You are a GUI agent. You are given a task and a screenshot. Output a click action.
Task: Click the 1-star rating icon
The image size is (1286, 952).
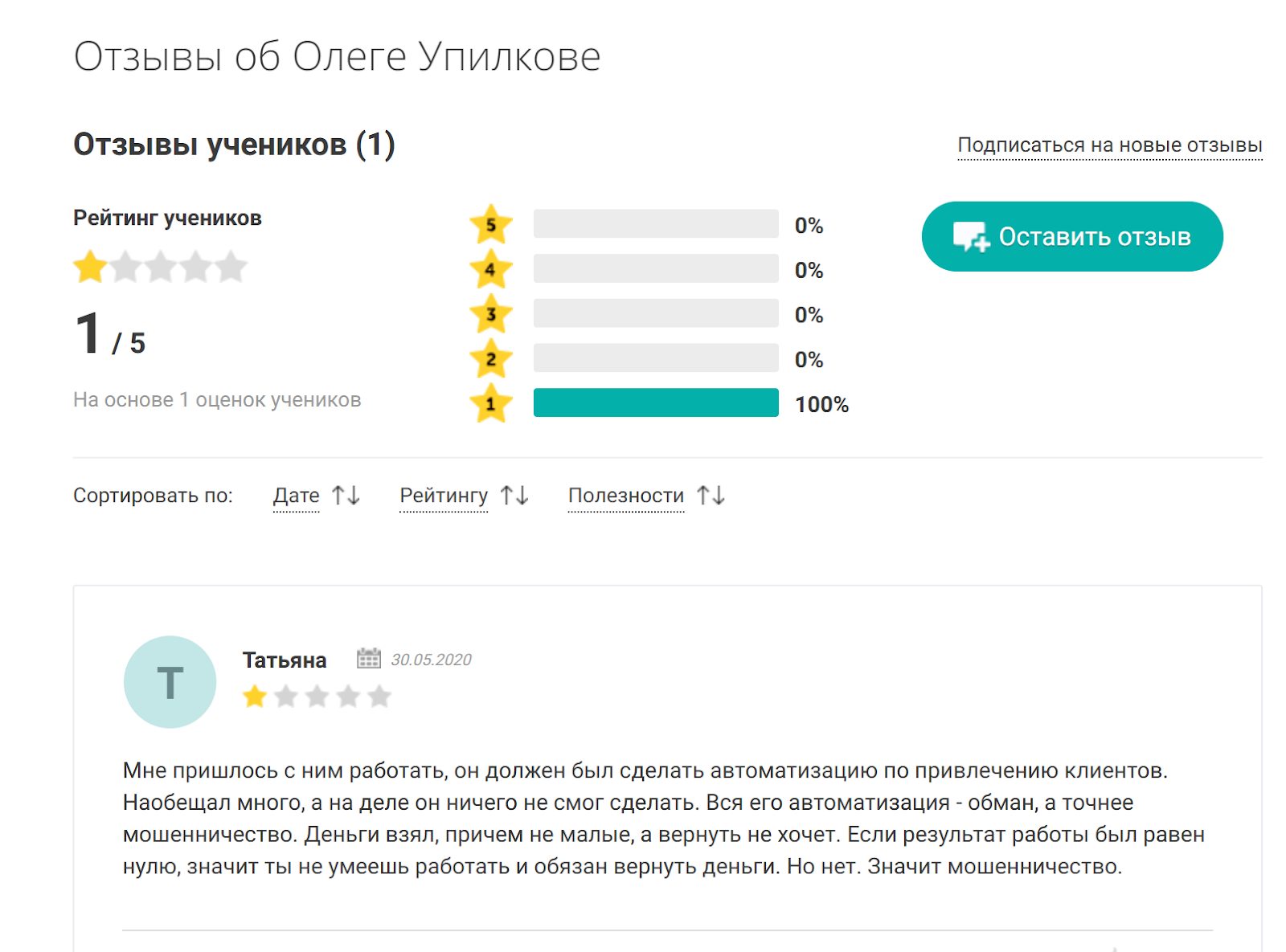pos(490,403)
